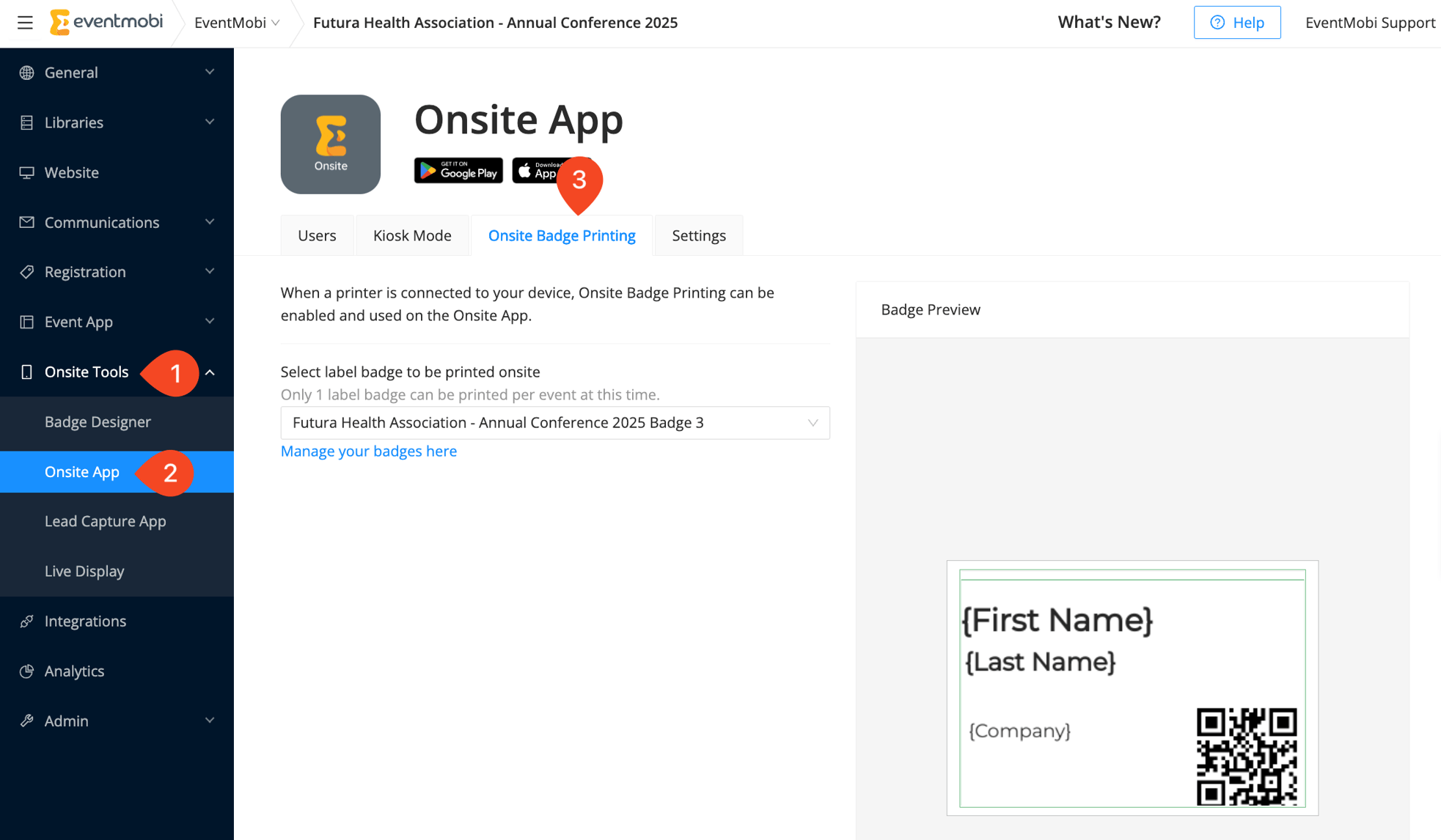Click the Analytics pie chart icon
The width and height of the screenshot is (1441, 840).
(x=26, y=671)
